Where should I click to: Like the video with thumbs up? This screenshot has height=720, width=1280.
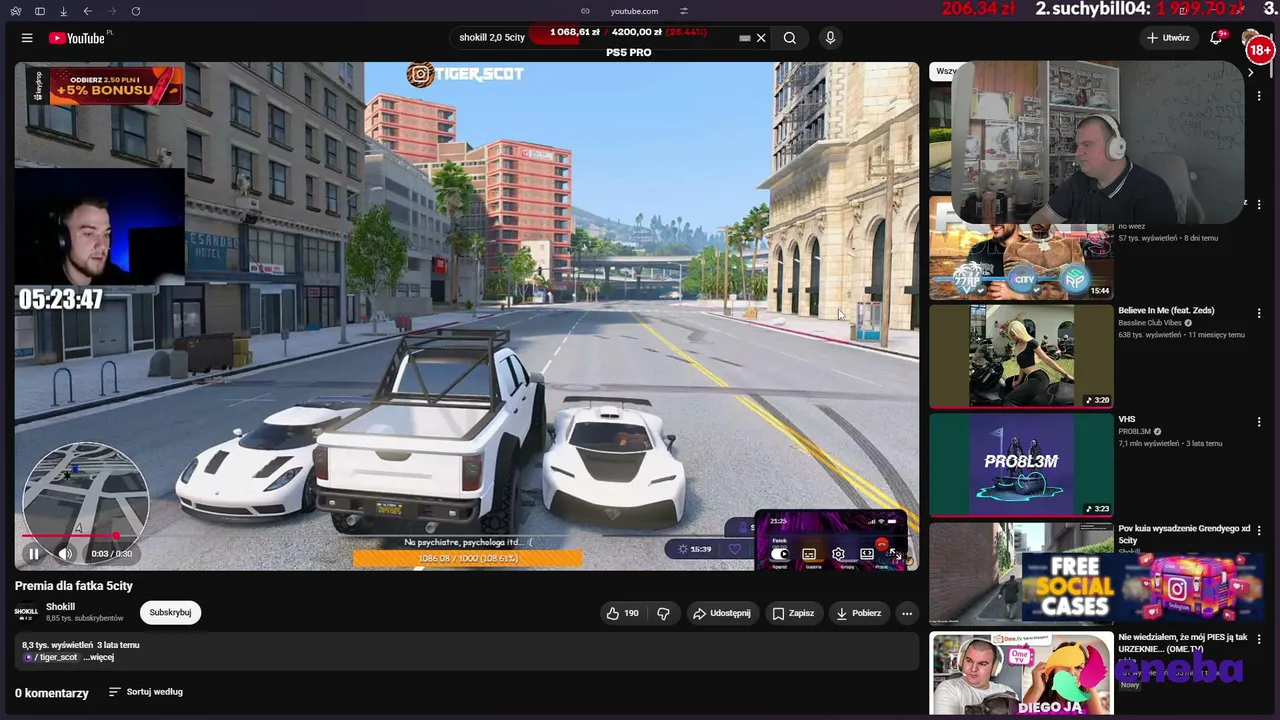pos(622,613)
